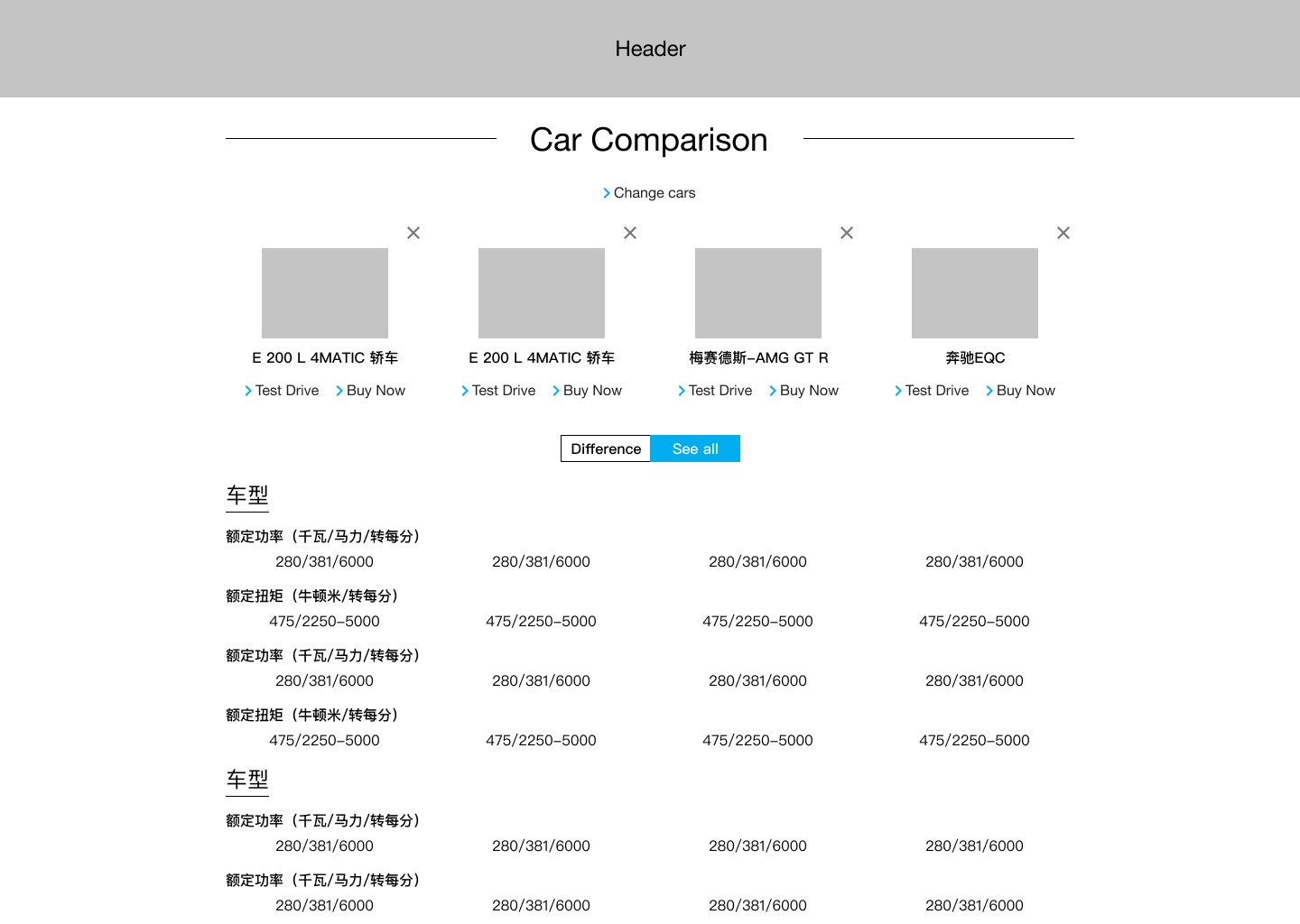Image resolution: width=1300 pixels, height=924 pixels.
Task: Open the Change cars link
Action: pos(649,193)
